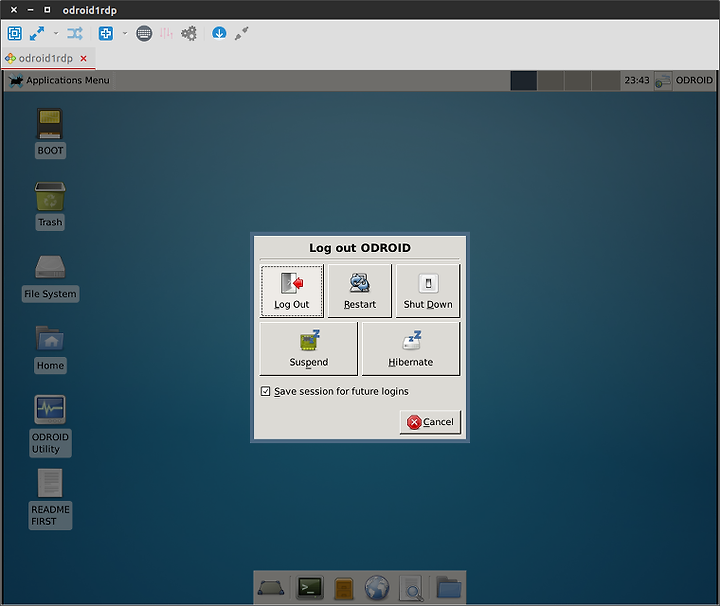
Task: Click the Hibernate button
Action: coord(411,349)
